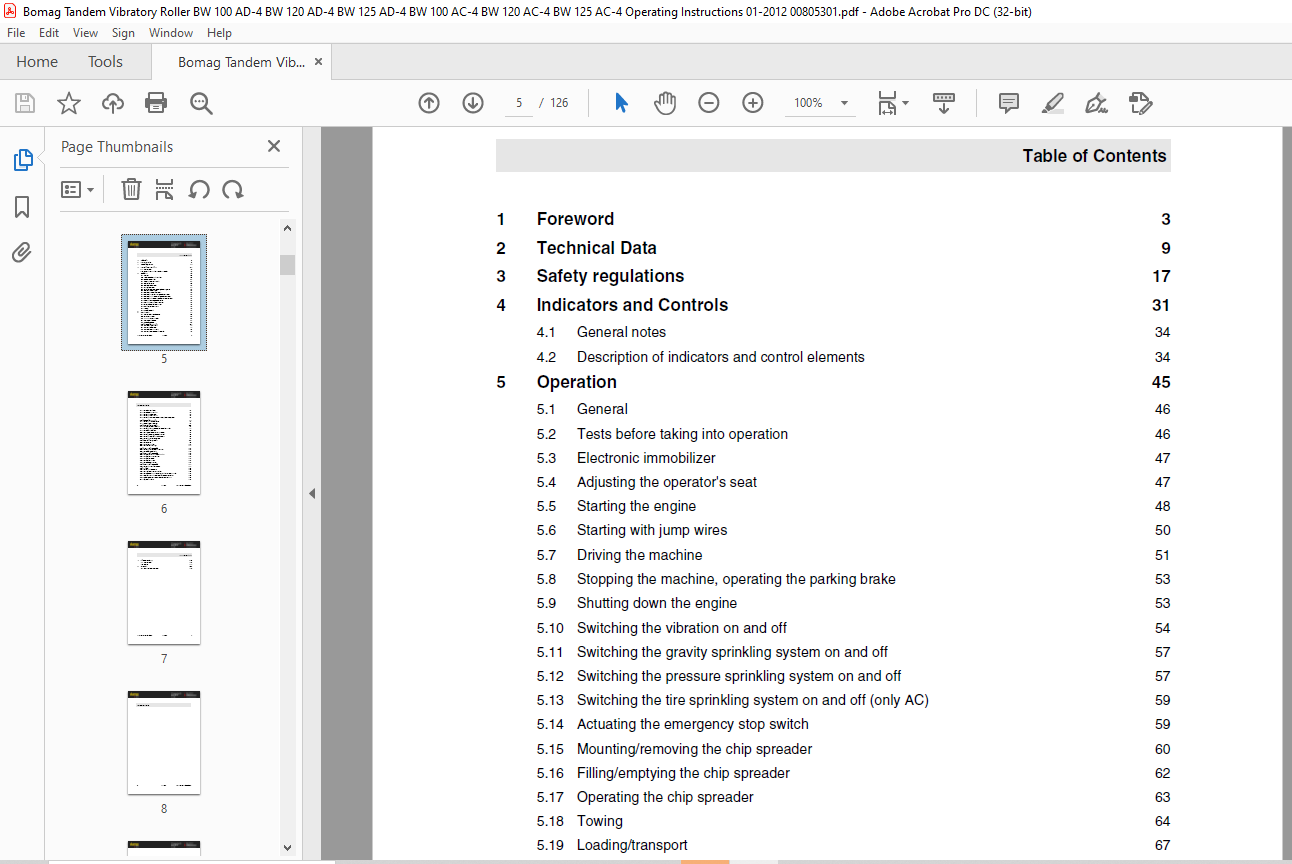1292x864 pixels.
Task: Rotate page counterclockwise
Action: [x=199, y=189]
